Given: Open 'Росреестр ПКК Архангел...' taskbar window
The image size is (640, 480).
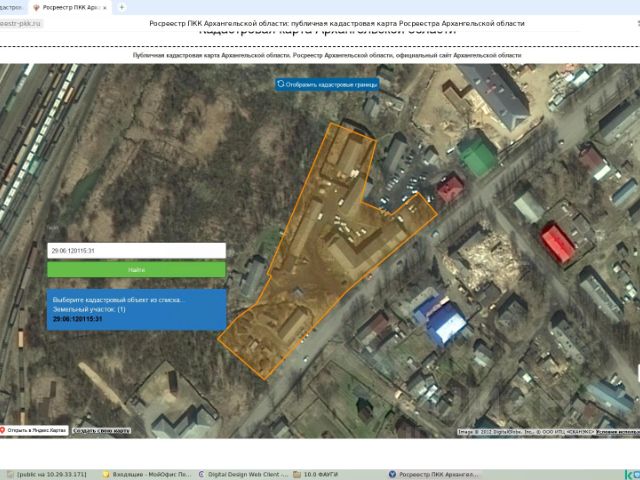Looking at the screenshot, I should tap(433, 474).
